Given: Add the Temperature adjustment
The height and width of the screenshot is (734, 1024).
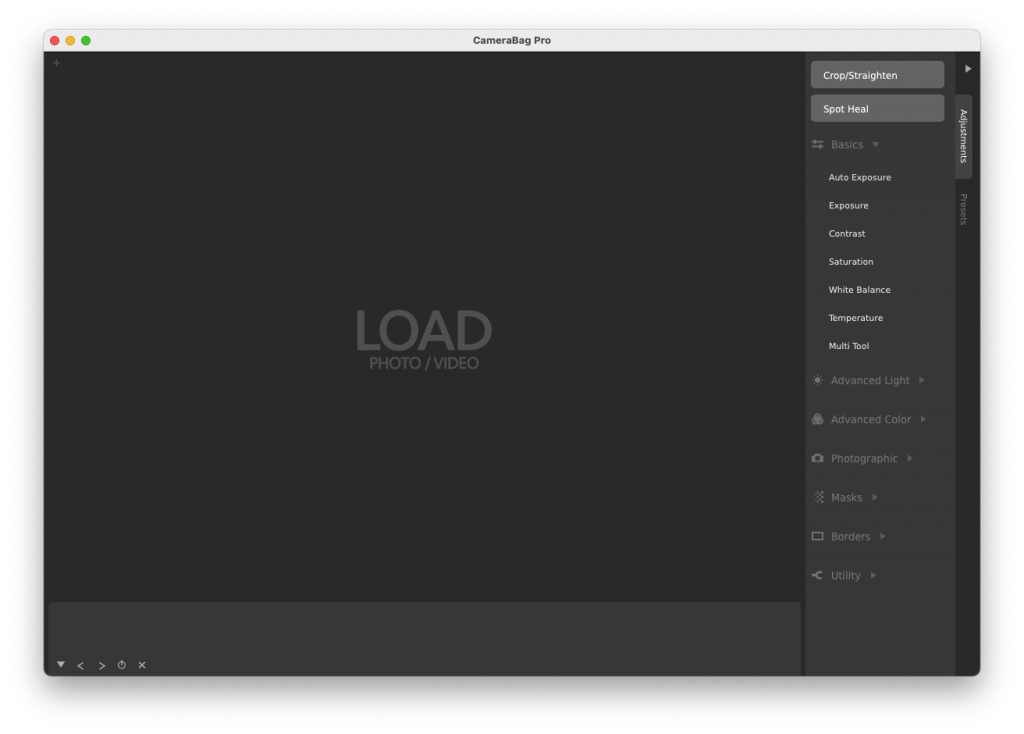Looking at the screenshot, I should pos(856,318).
